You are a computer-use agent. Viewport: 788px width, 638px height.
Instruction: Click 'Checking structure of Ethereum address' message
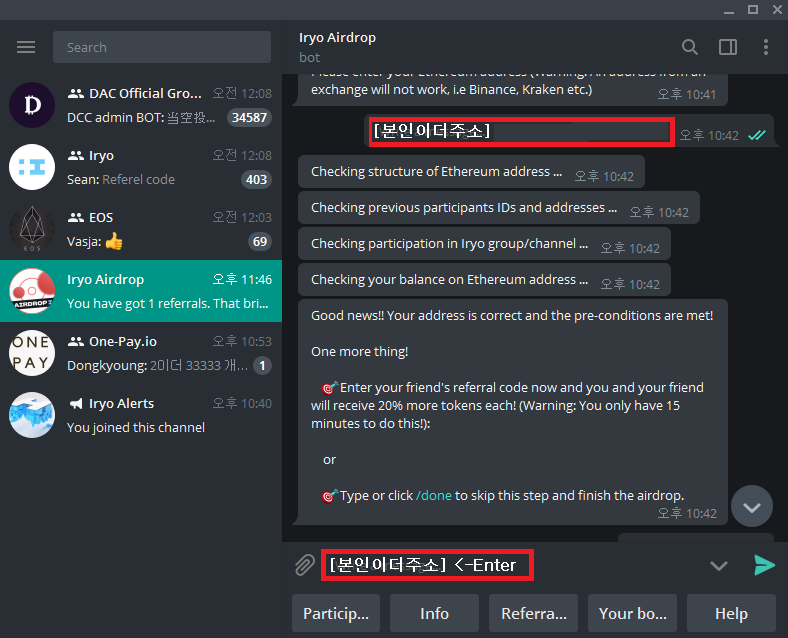click(x=471, y=172)
